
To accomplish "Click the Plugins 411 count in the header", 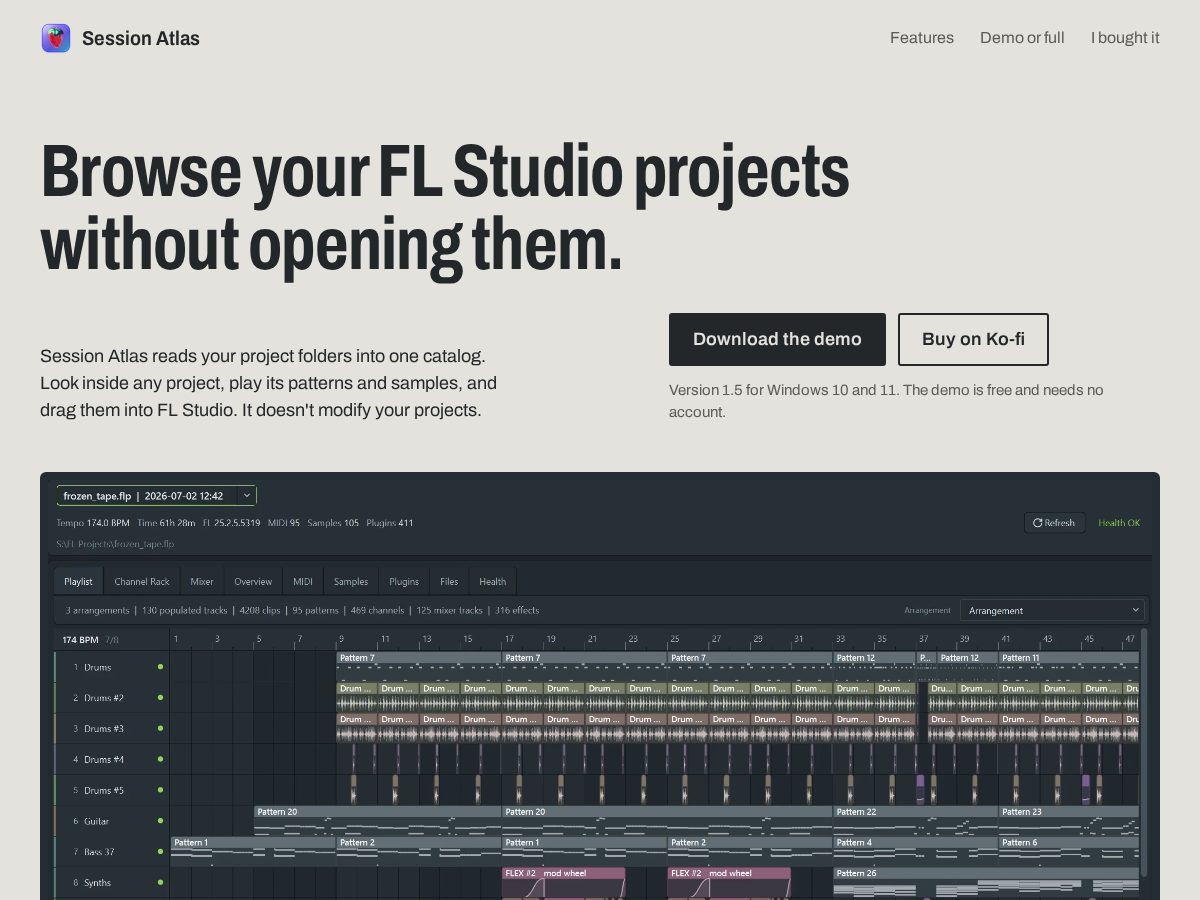I will [390, 523].
